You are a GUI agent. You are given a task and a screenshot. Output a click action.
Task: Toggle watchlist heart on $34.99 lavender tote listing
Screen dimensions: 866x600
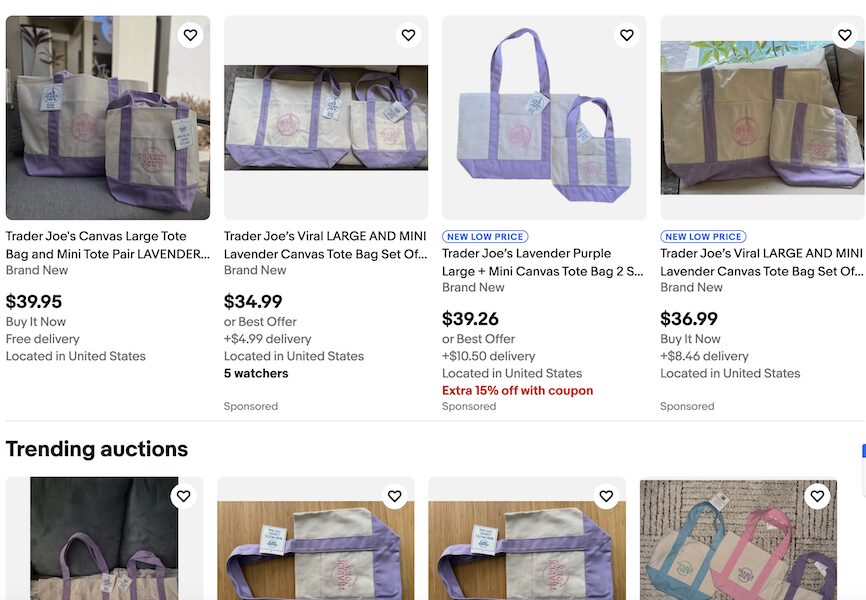point(408,35)
